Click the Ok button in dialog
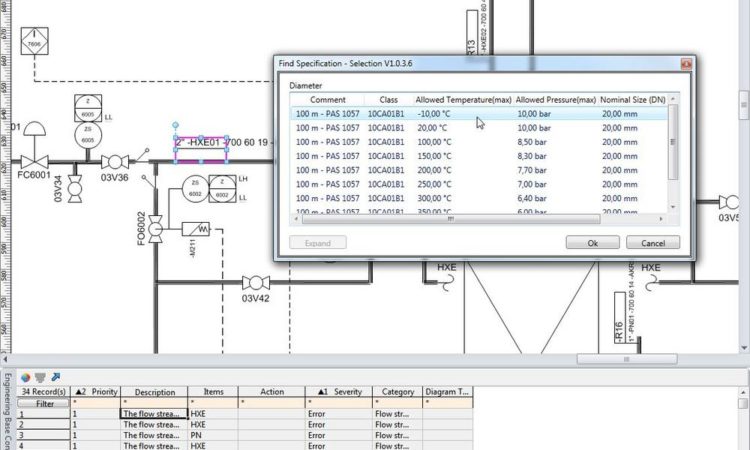 592,243
